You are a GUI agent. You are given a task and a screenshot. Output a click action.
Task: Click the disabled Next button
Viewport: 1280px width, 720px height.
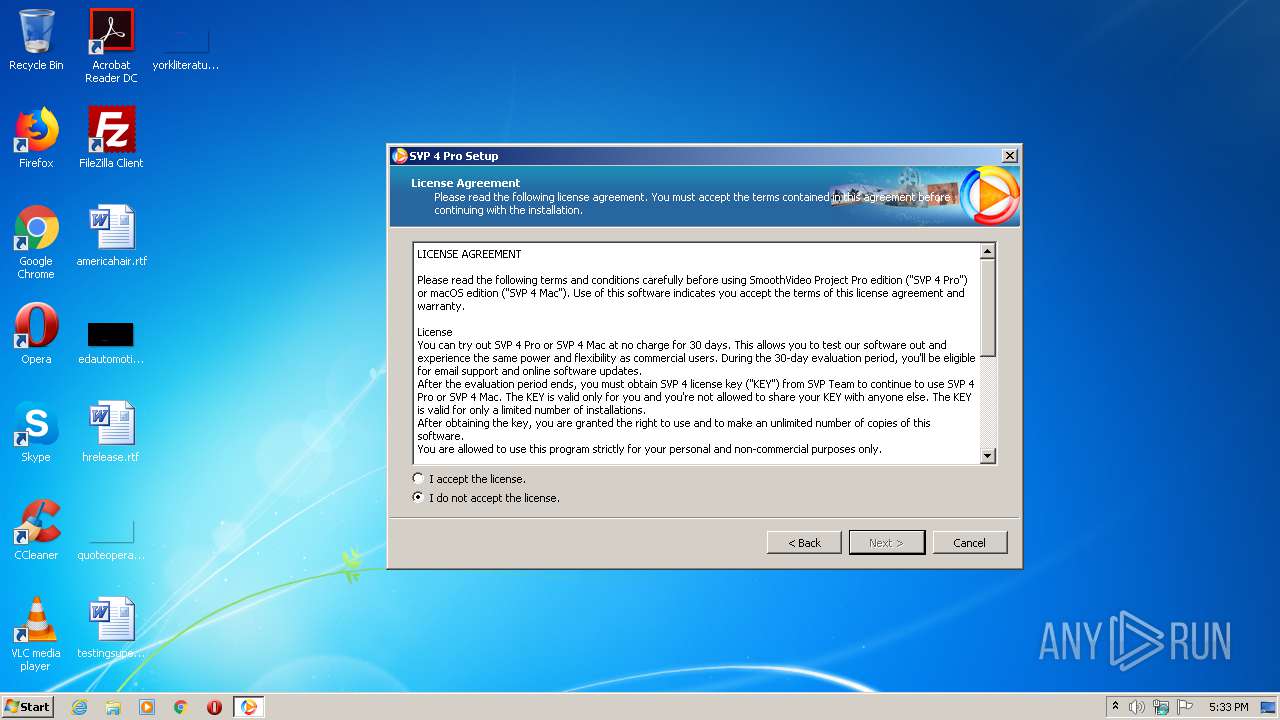(886, 542)
